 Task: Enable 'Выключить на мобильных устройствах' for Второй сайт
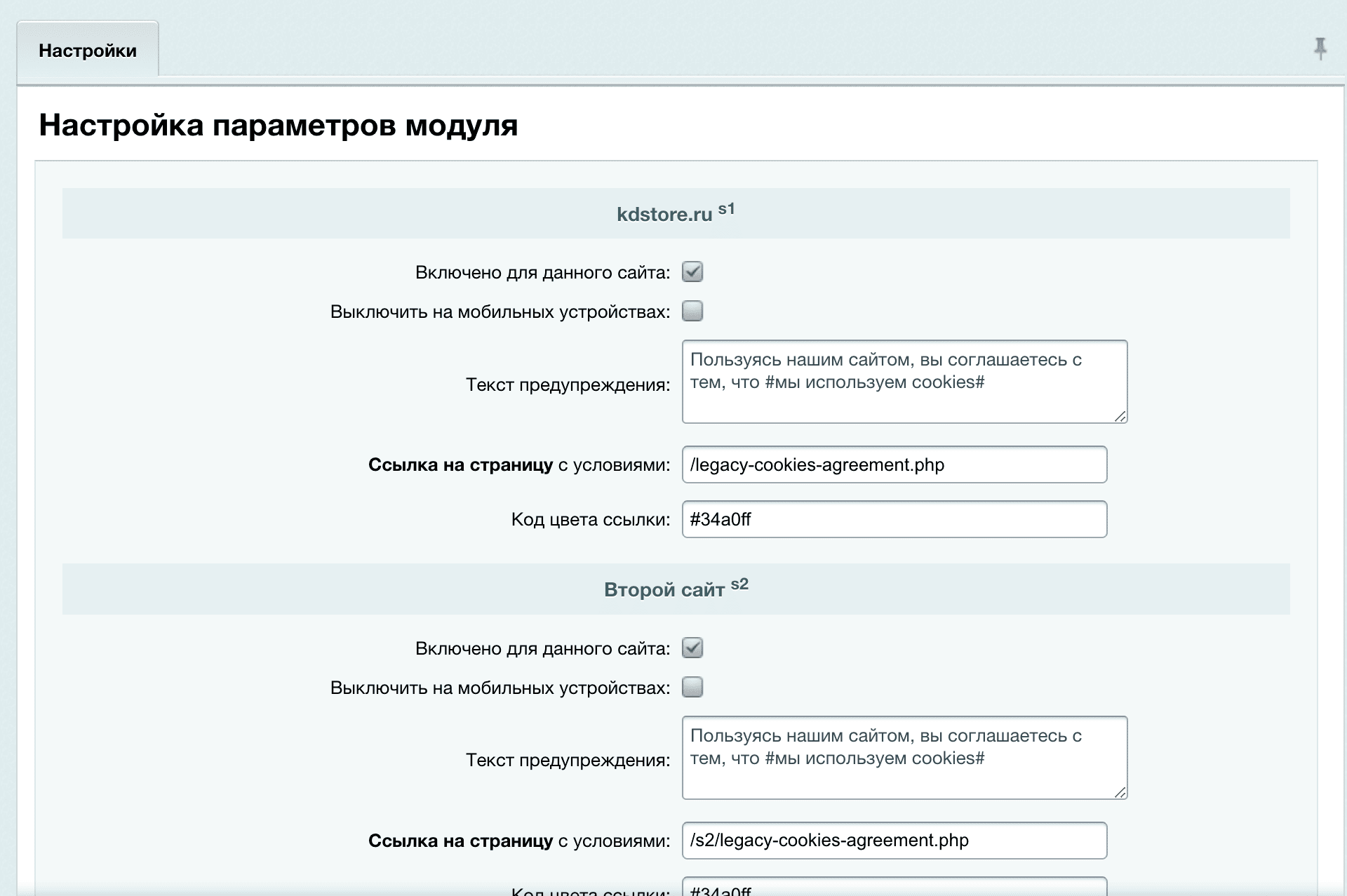coord(692,687)
